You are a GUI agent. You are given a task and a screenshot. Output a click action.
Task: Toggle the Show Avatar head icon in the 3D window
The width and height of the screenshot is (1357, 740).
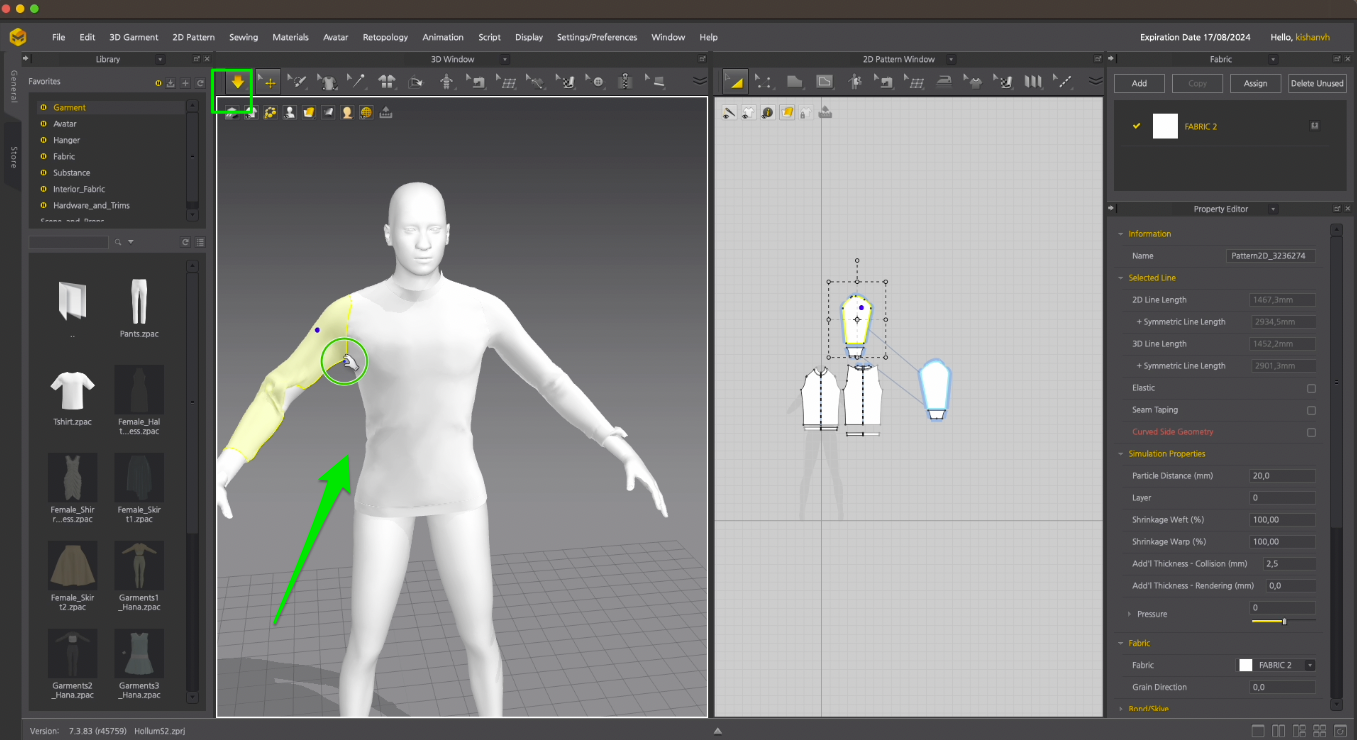pos(347,112)
